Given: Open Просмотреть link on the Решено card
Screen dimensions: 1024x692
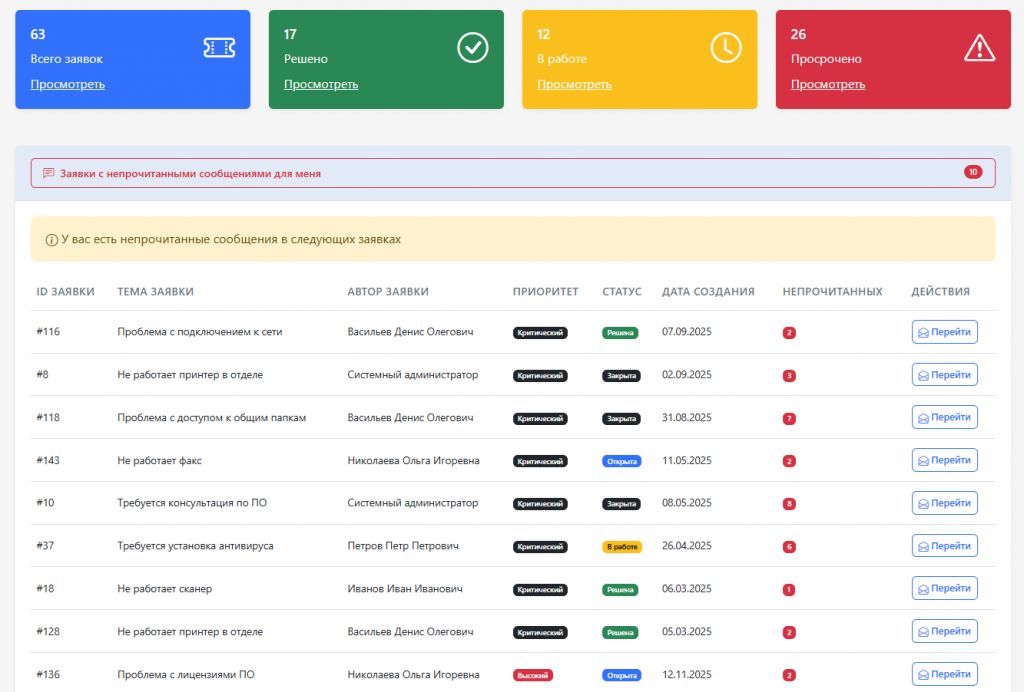Looking at the screenshot, I should click(321, 84).
